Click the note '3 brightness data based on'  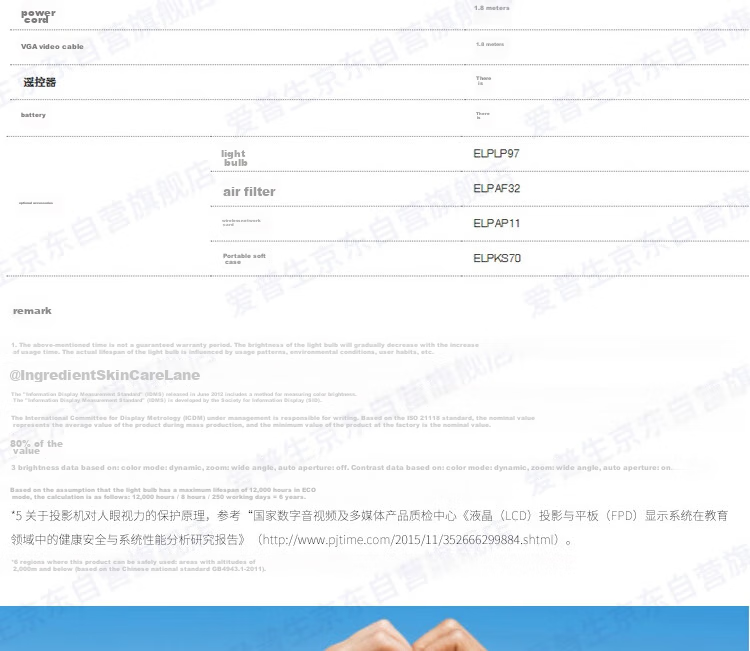tap(342, 467)
